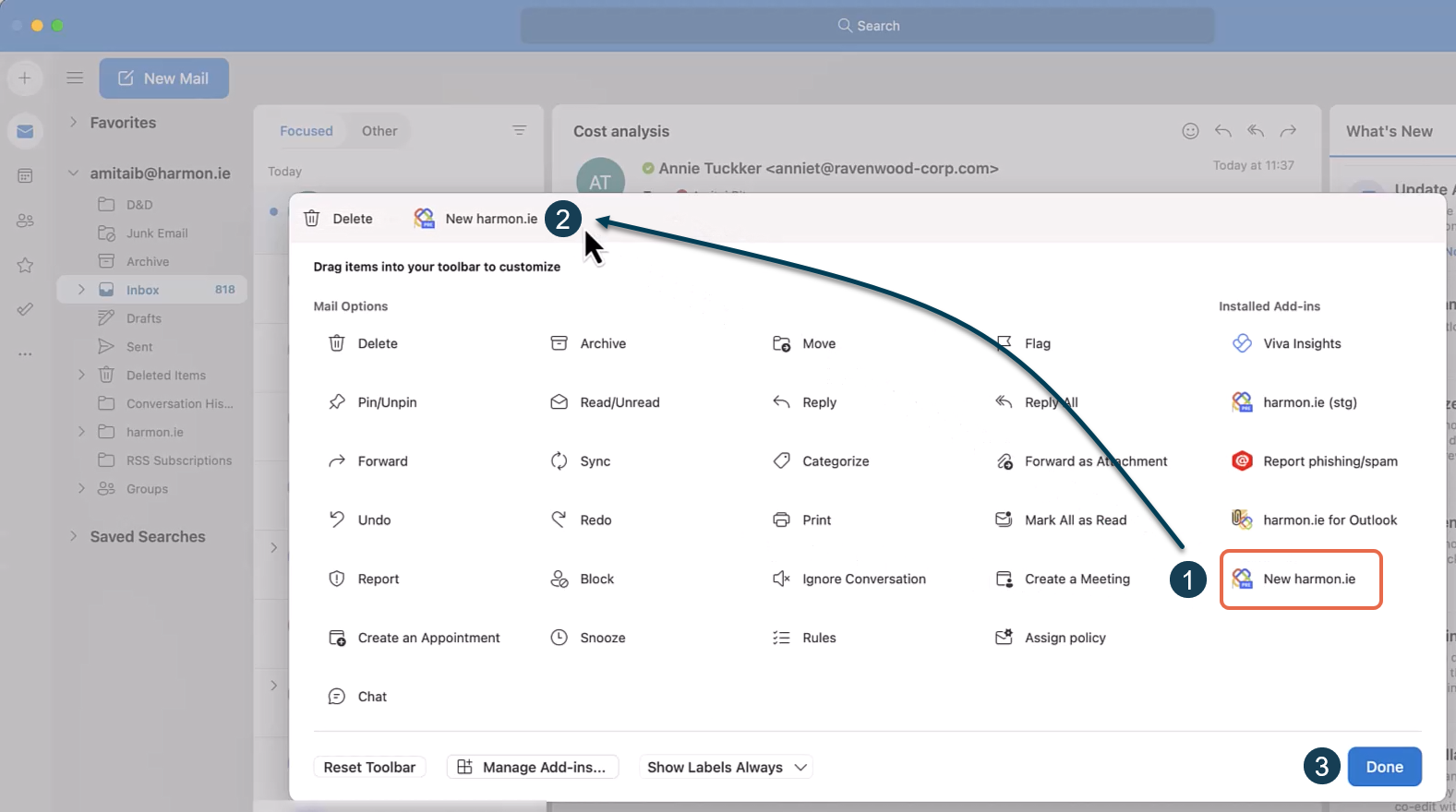Viewport: 1456px width, 812px height.
Task: Choose Create an Appointment option
Action: point(415,638)
